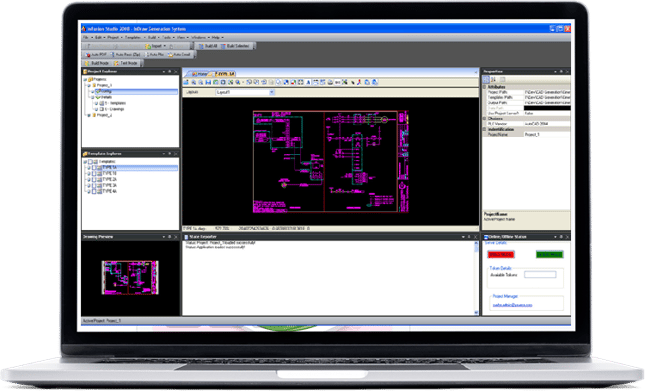
Task: Click the State Reporter vertical scrollbar
Action: (x=476, y=278)
